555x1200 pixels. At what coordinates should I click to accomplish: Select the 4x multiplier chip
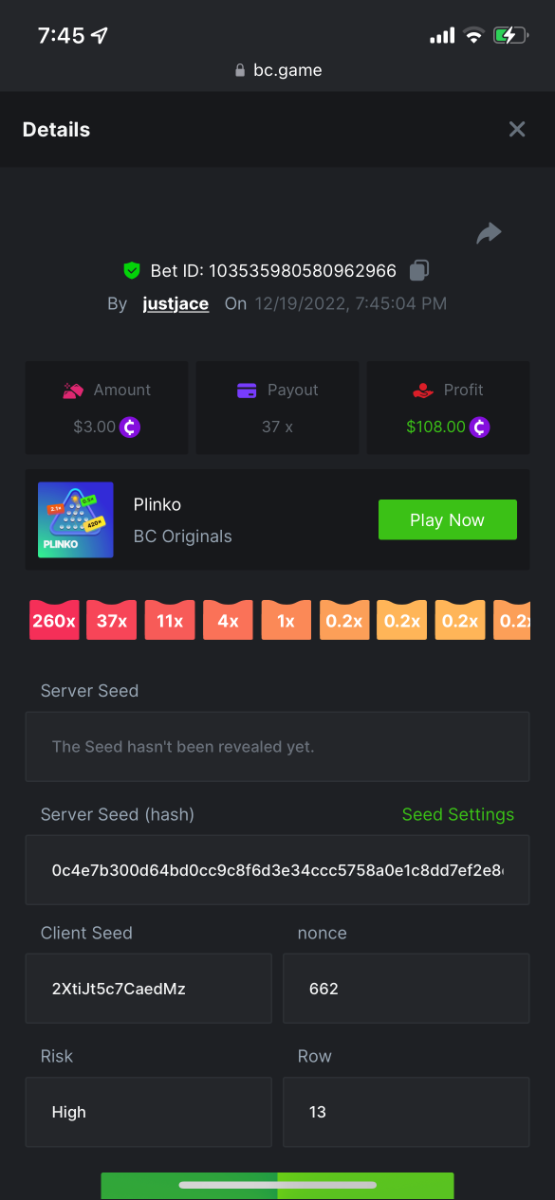coord(228,620)
